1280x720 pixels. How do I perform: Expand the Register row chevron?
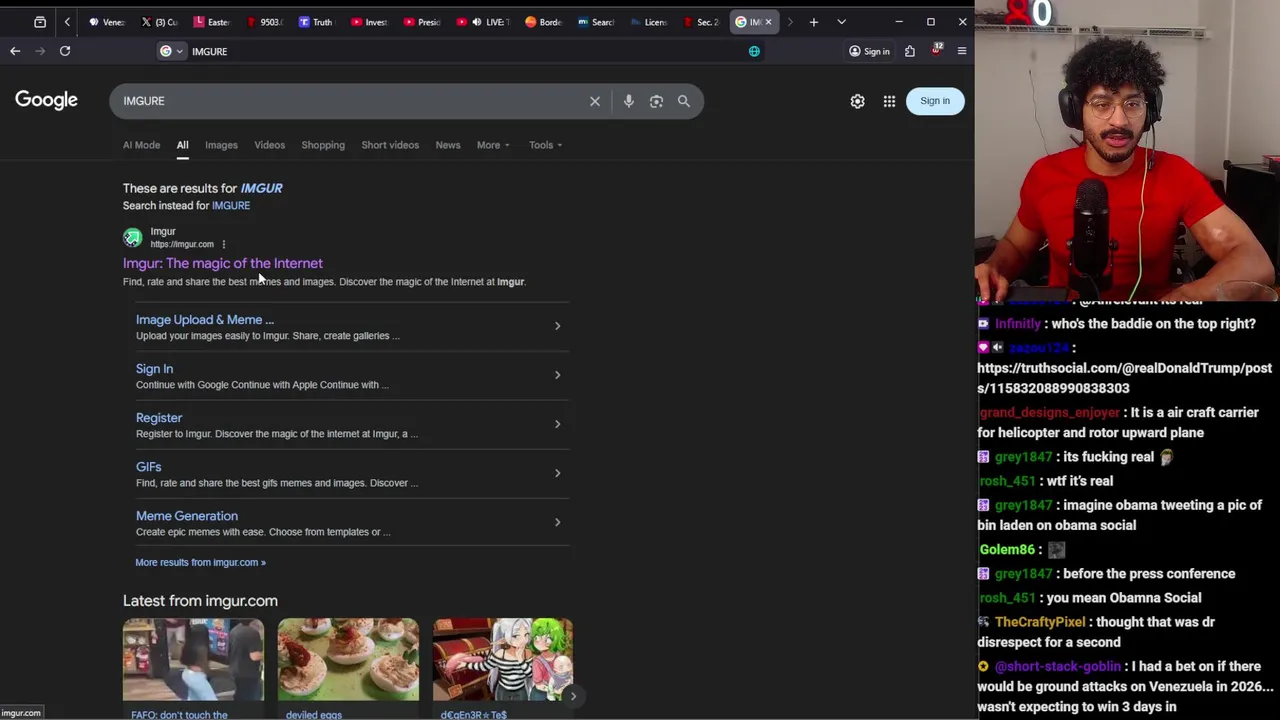(557, 424)
